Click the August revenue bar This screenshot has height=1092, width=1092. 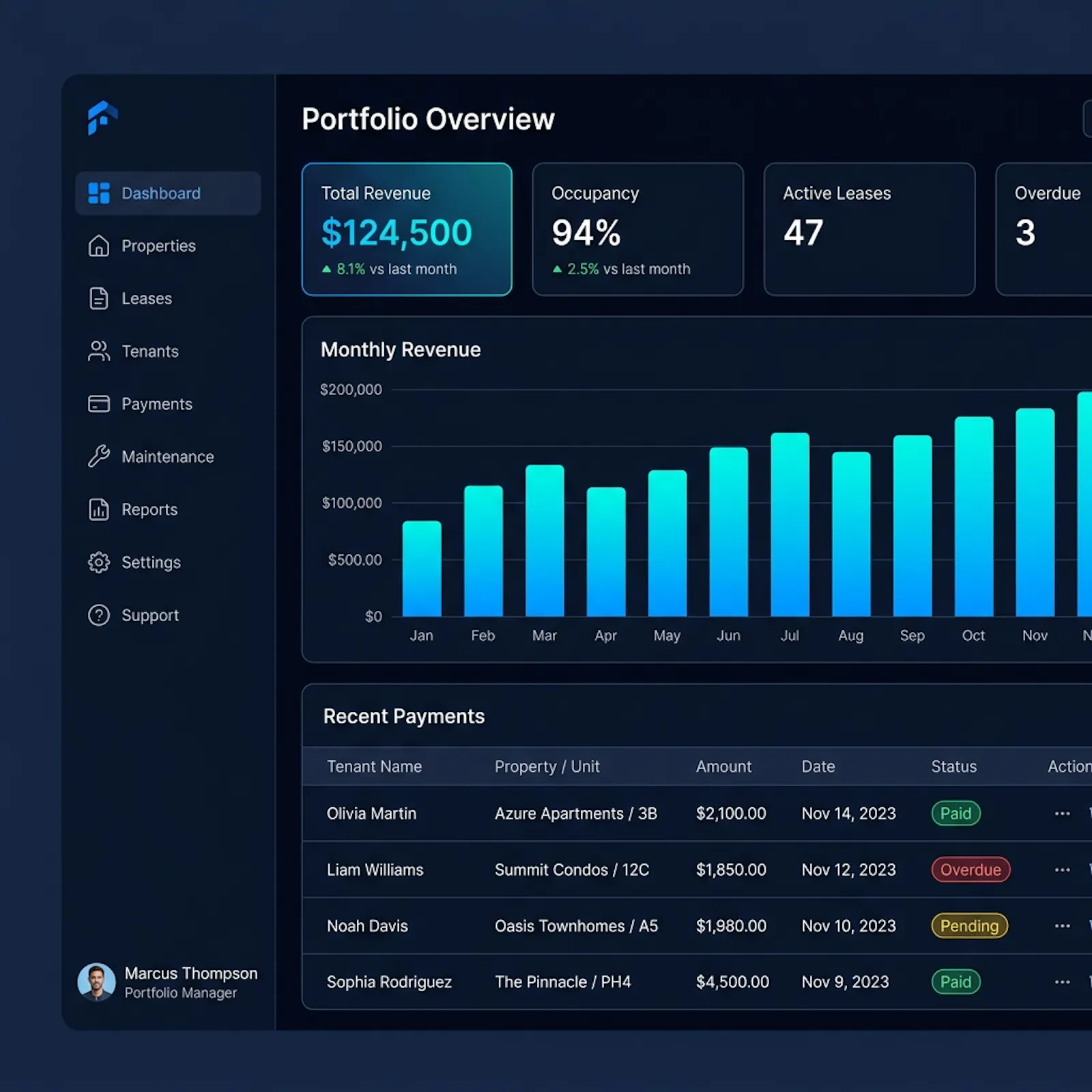click(x=851, y=534)
